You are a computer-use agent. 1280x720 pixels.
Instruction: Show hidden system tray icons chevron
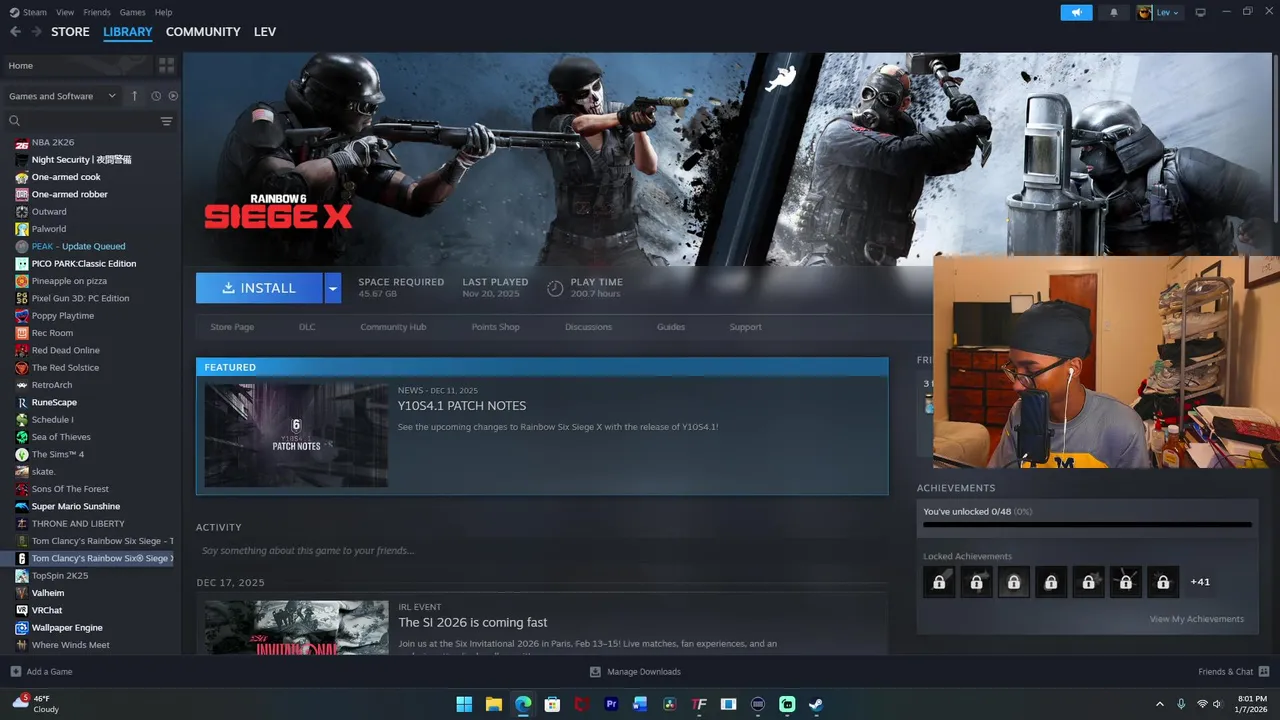1160,704
